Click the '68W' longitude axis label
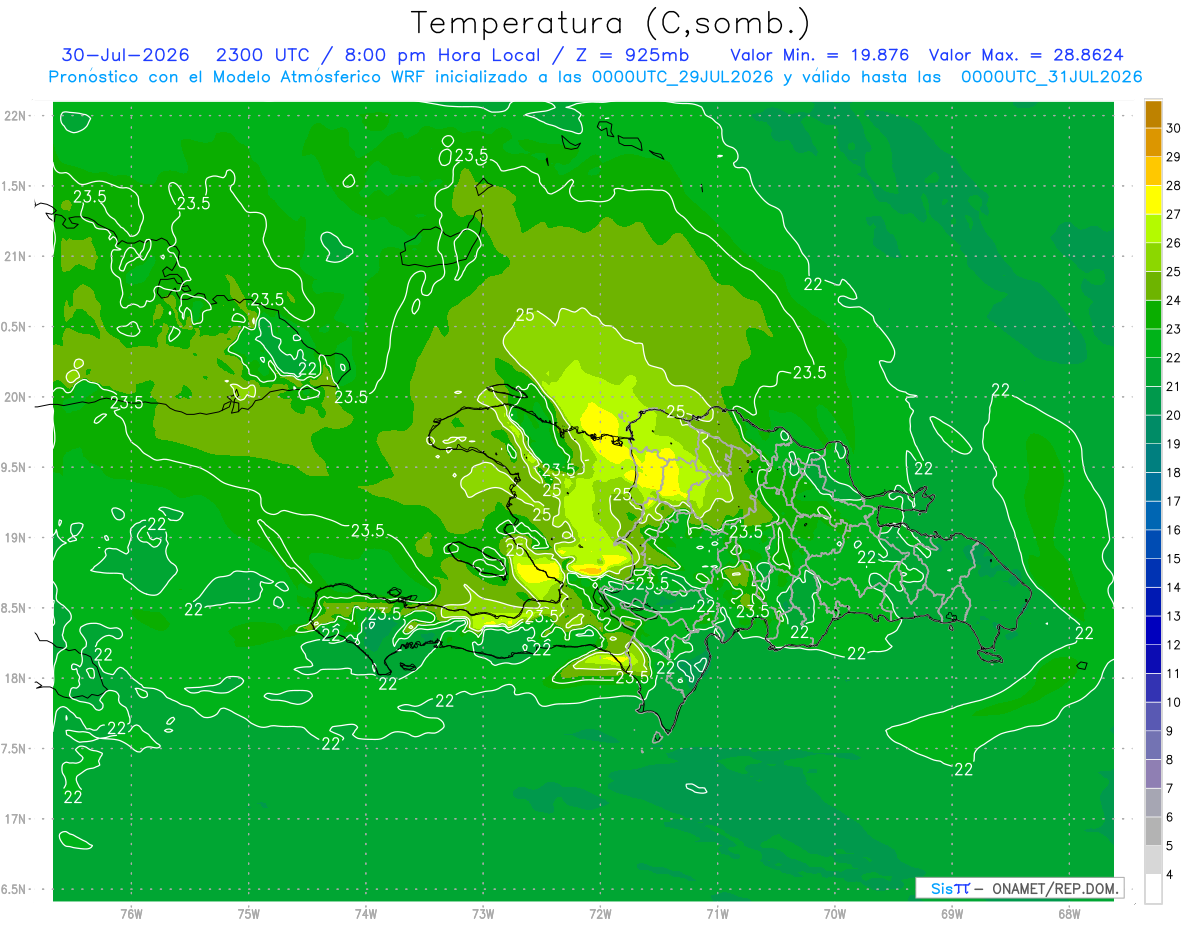This screenshot has width=1200, height=927. (1069, 914)
